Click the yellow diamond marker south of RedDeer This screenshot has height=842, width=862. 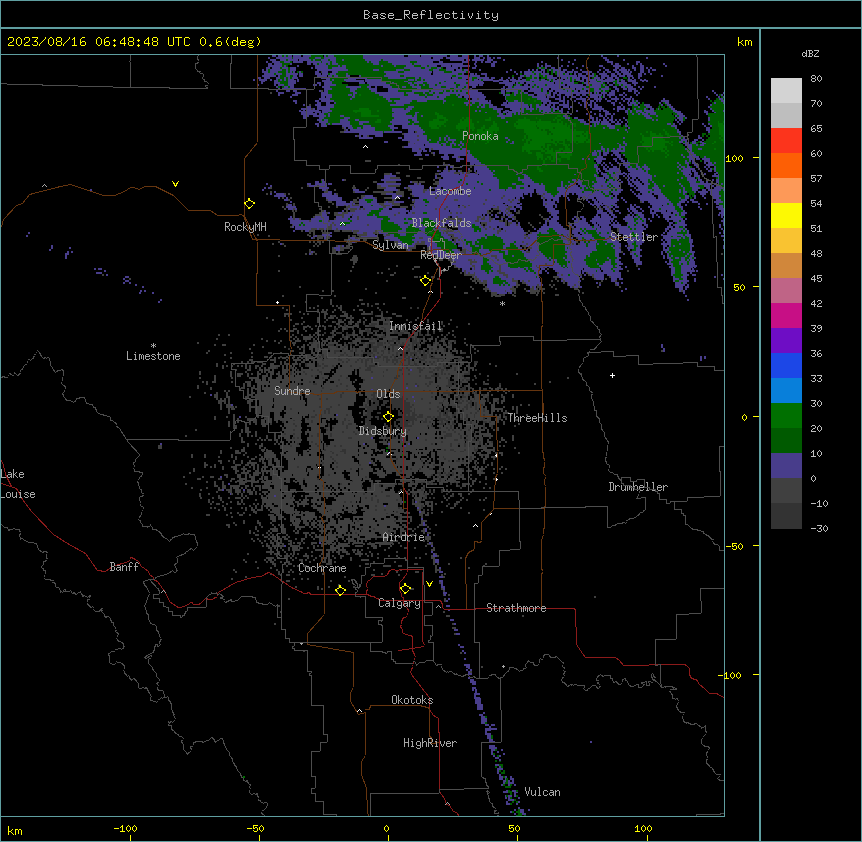[x=426, y=281]
